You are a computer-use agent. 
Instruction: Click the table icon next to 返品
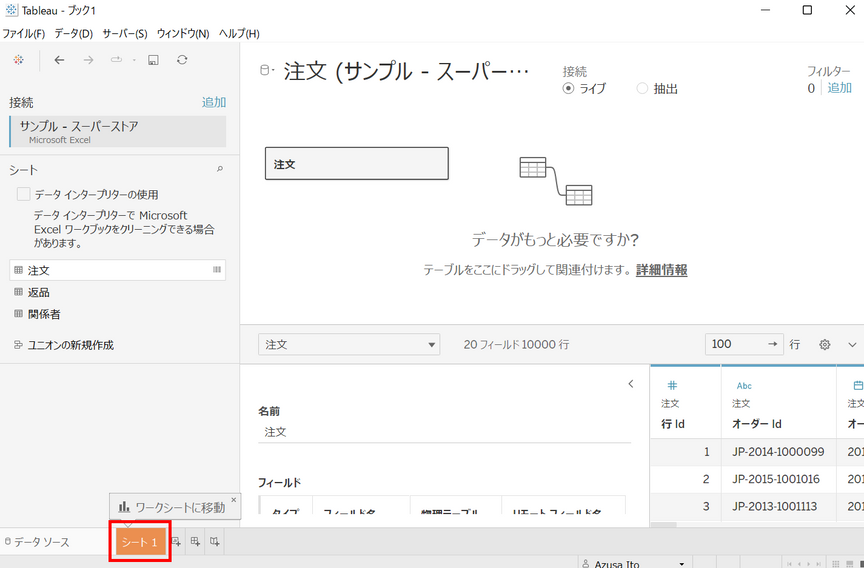point(19,293)
